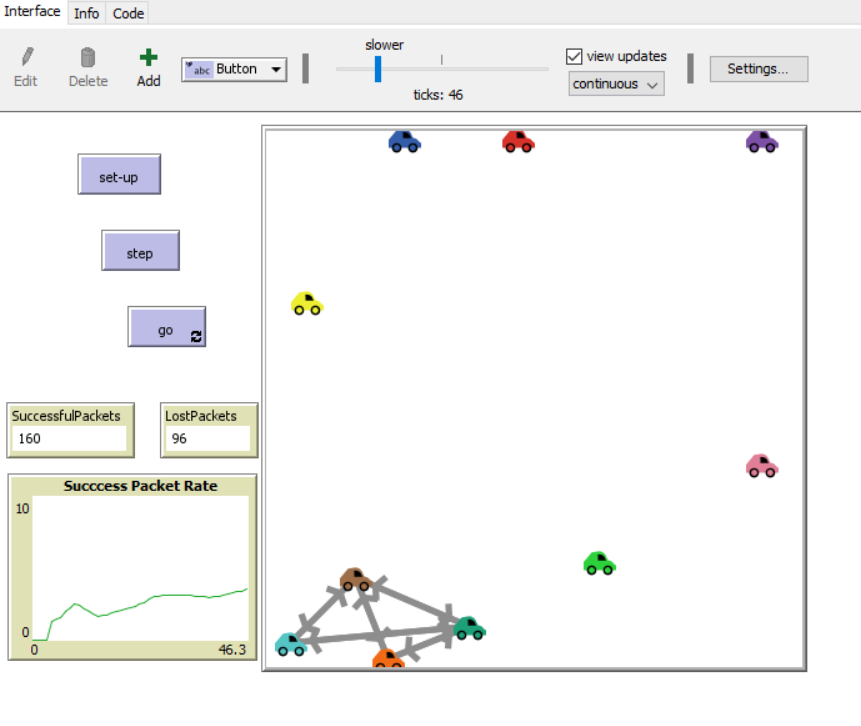
Task: Click the brown car with network links
Action: point(355,579)
